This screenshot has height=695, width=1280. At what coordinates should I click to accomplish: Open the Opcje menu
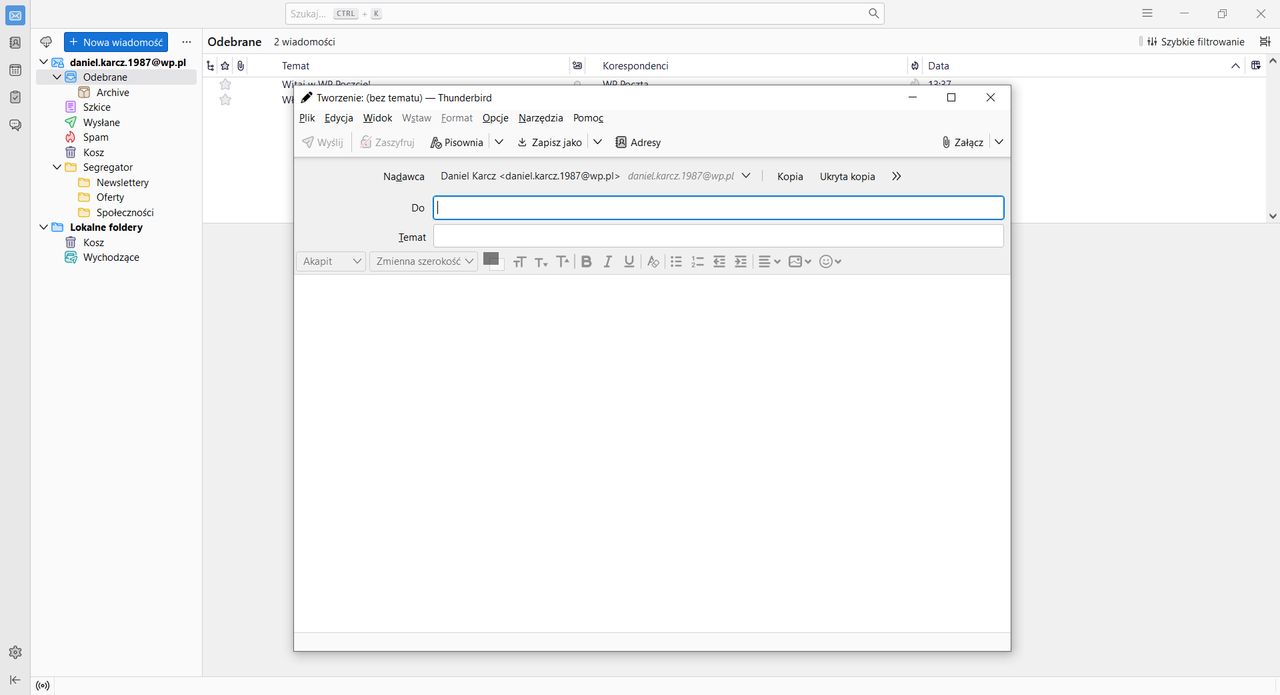(495, 118)
